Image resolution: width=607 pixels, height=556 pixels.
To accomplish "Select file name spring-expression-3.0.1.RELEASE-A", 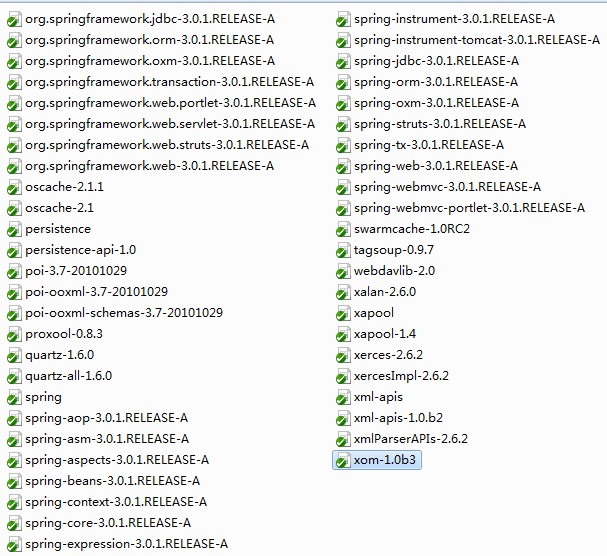I will tap(126, 544).
